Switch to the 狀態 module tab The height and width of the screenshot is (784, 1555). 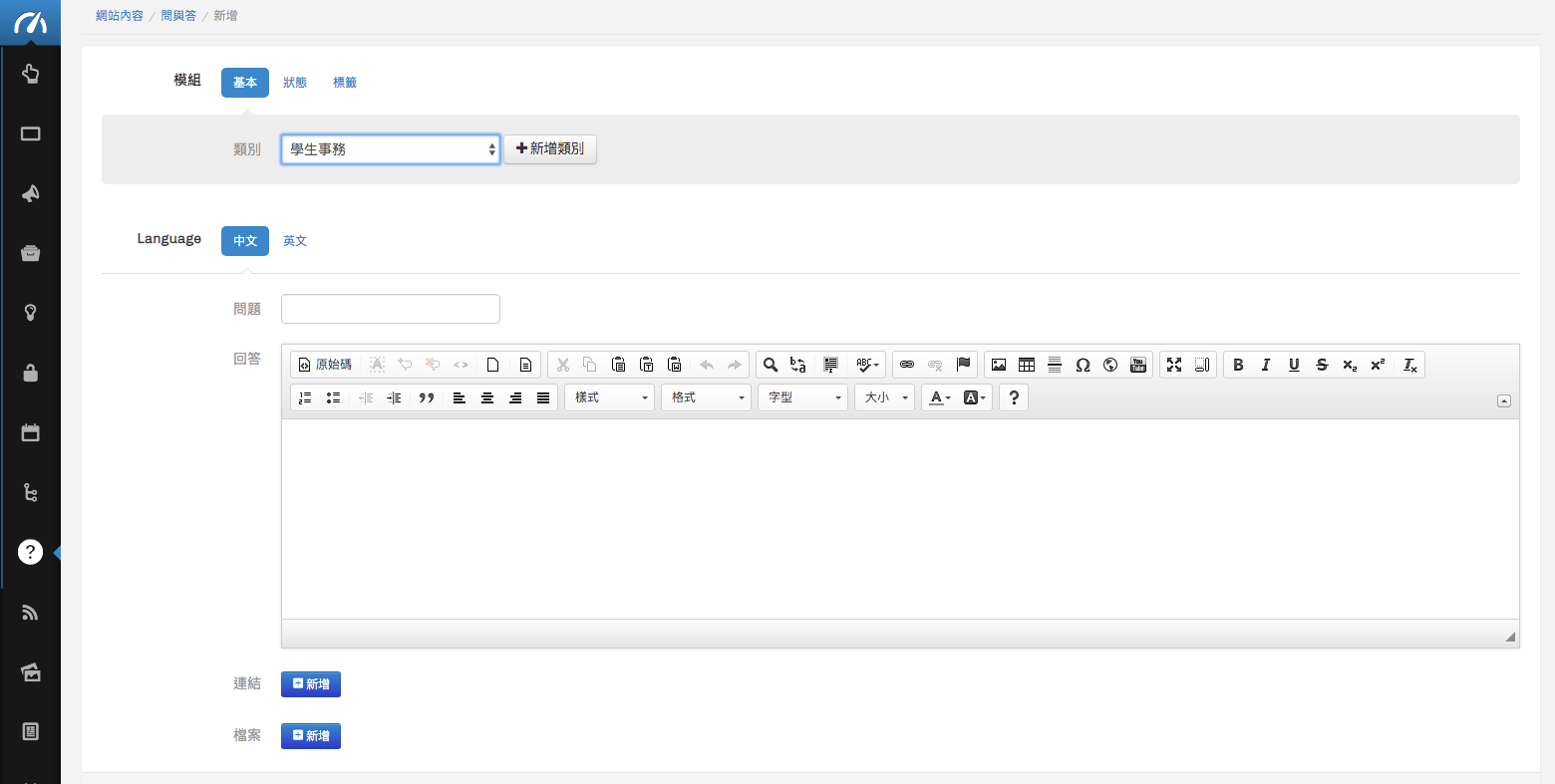(295, 83)
